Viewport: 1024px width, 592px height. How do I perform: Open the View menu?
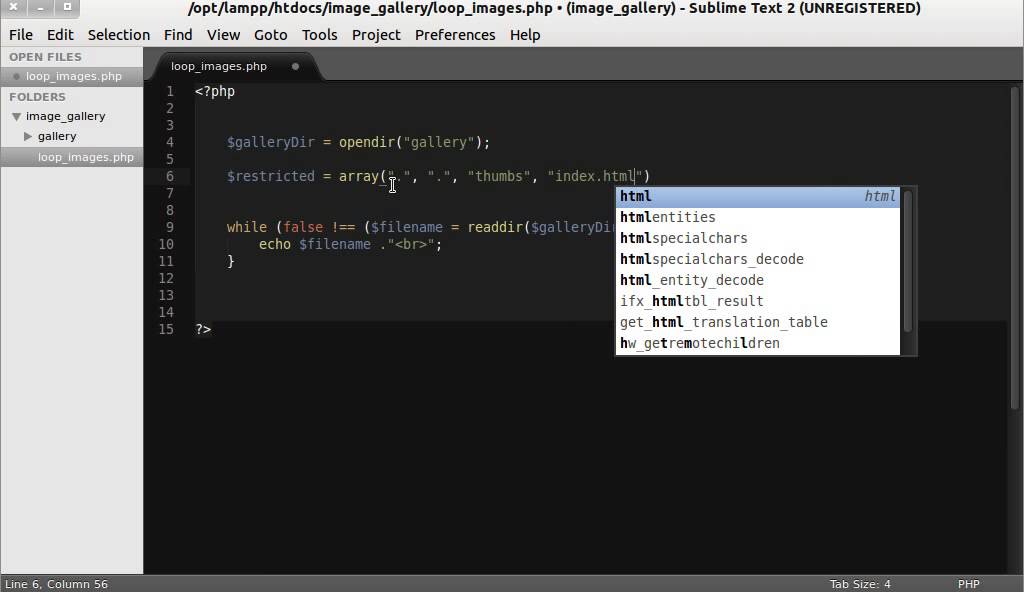223,35
